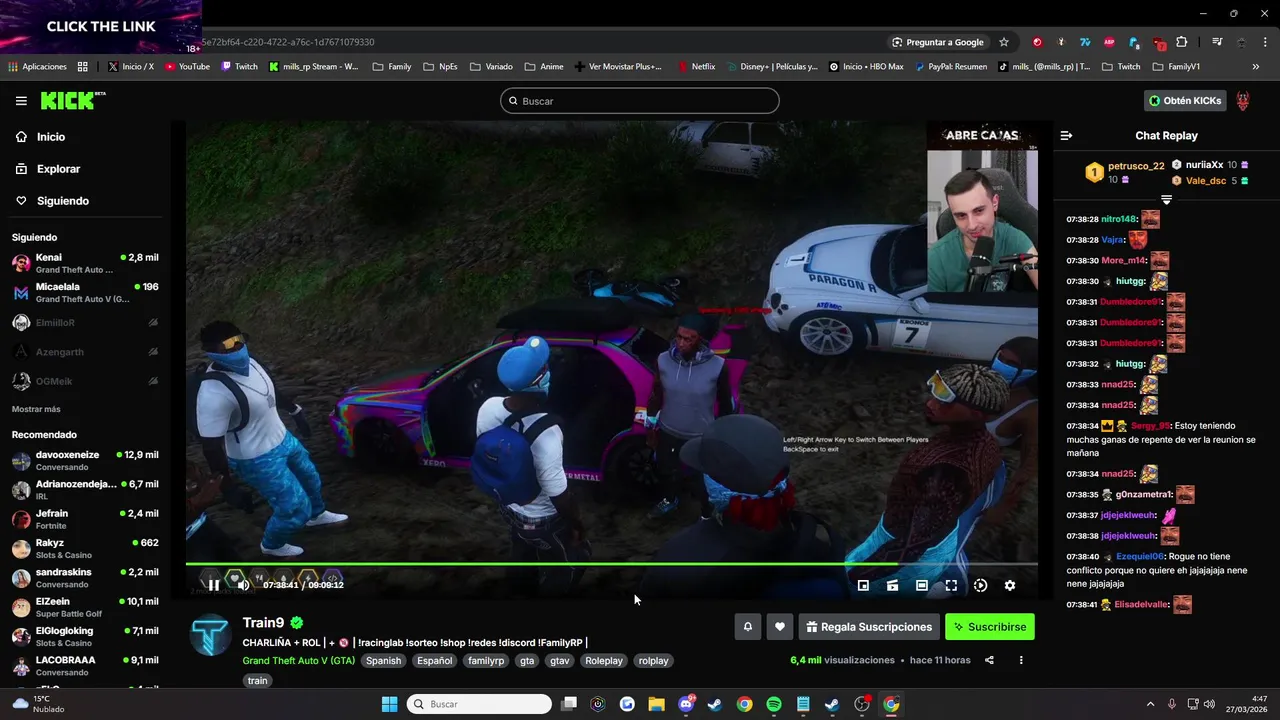The image size is (1280, 720).
Task: Open the playback speed control
Action: coord(980,586)
